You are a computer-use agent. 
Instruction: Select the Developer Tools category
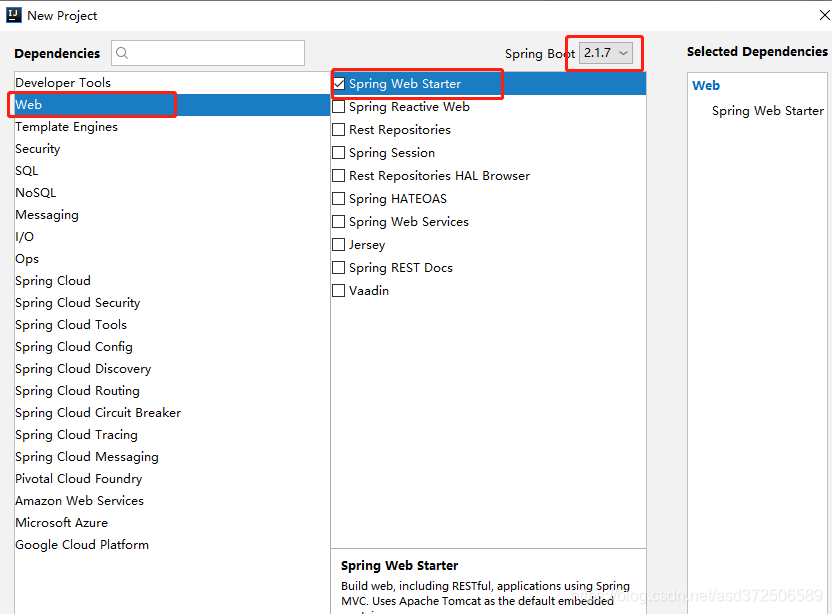click(x=172, y=83)
